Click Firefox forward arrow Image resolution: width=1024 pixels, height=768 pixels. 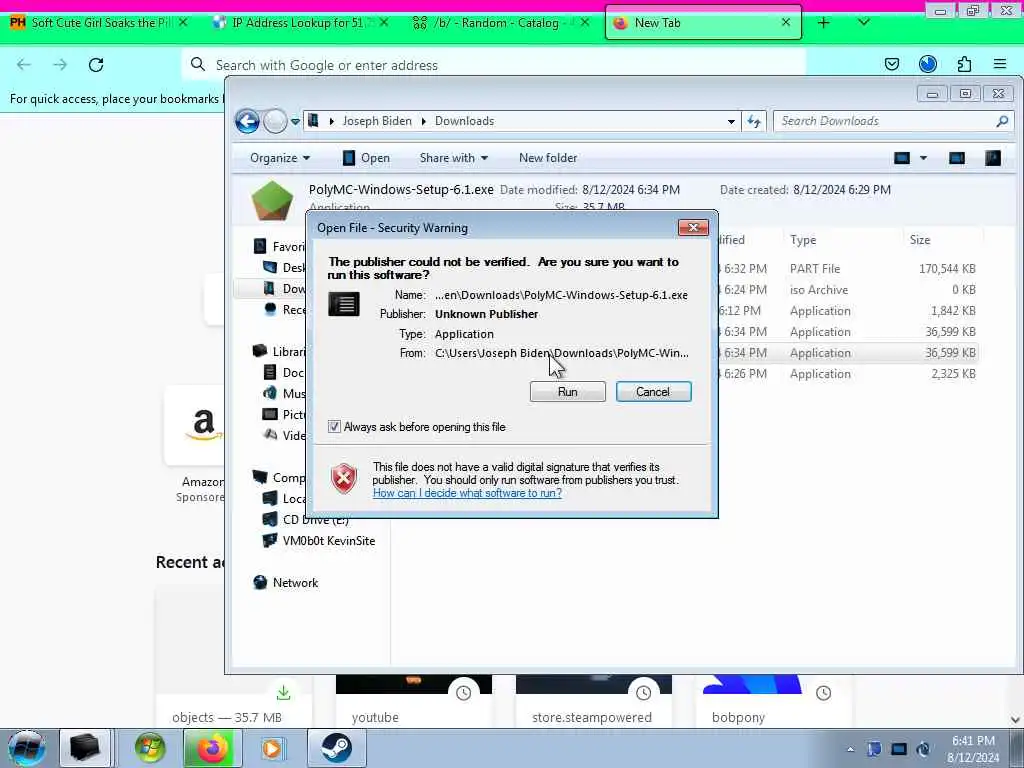[x=60, y=65]
